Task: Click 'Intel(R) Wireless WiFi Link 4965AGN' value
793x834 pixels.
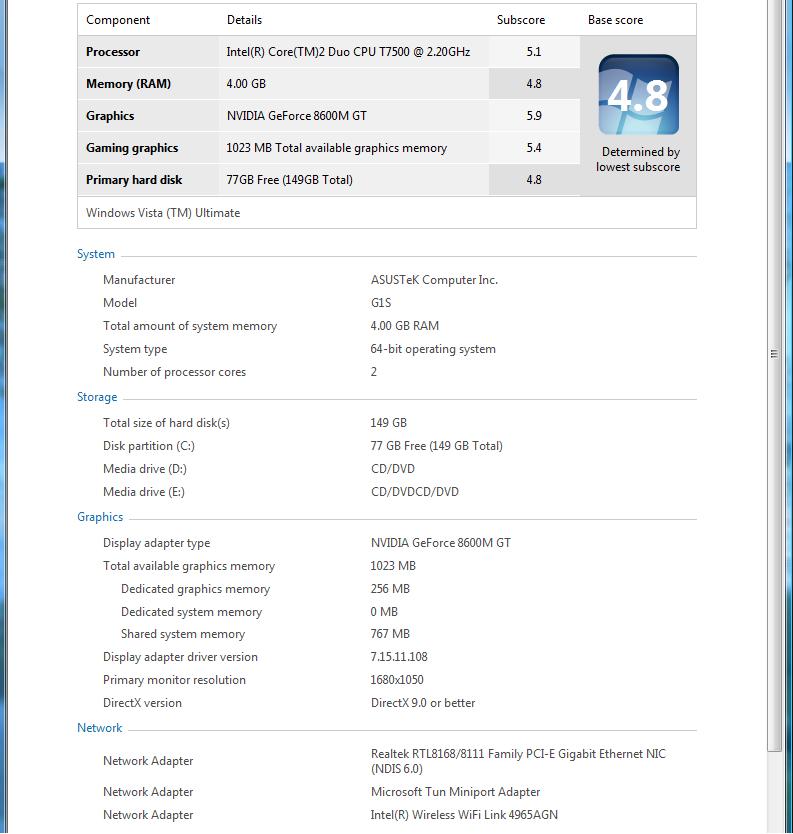Action: [x=464, y=815]
